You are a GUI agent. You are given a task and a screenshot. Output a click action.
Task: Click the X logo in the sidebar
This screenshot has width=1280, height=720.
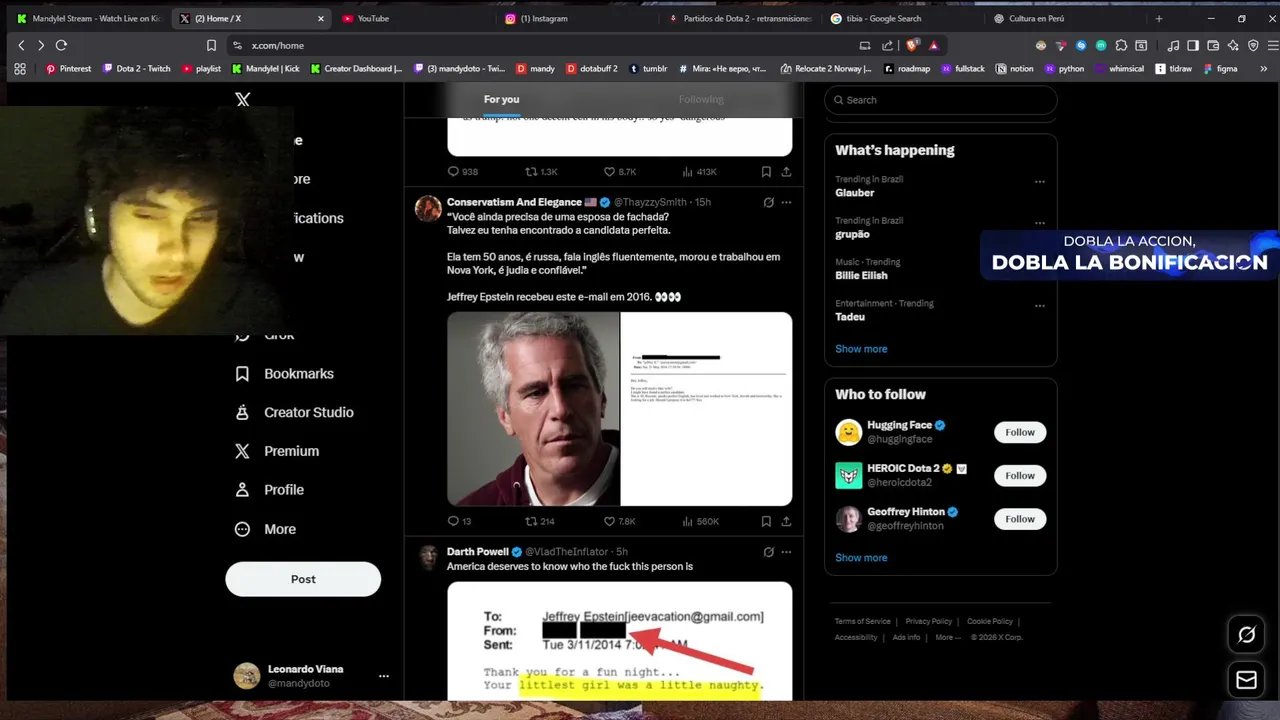(x=243, y=100)
